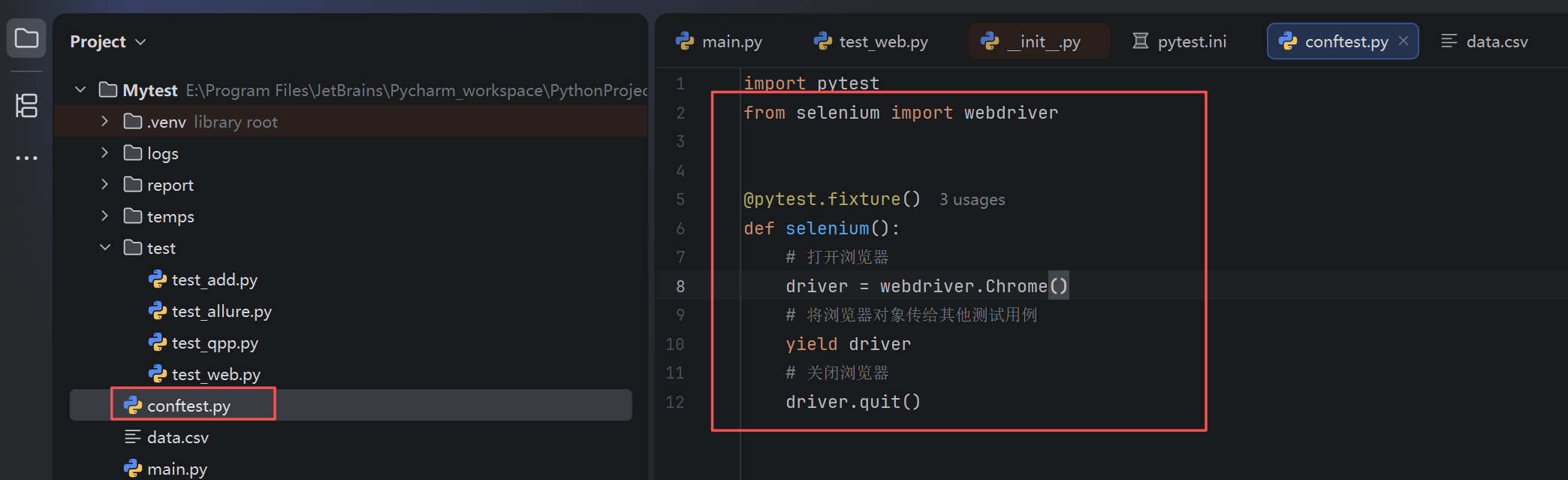Click the folder icon of the temps directory

click(x=133, y=216)
